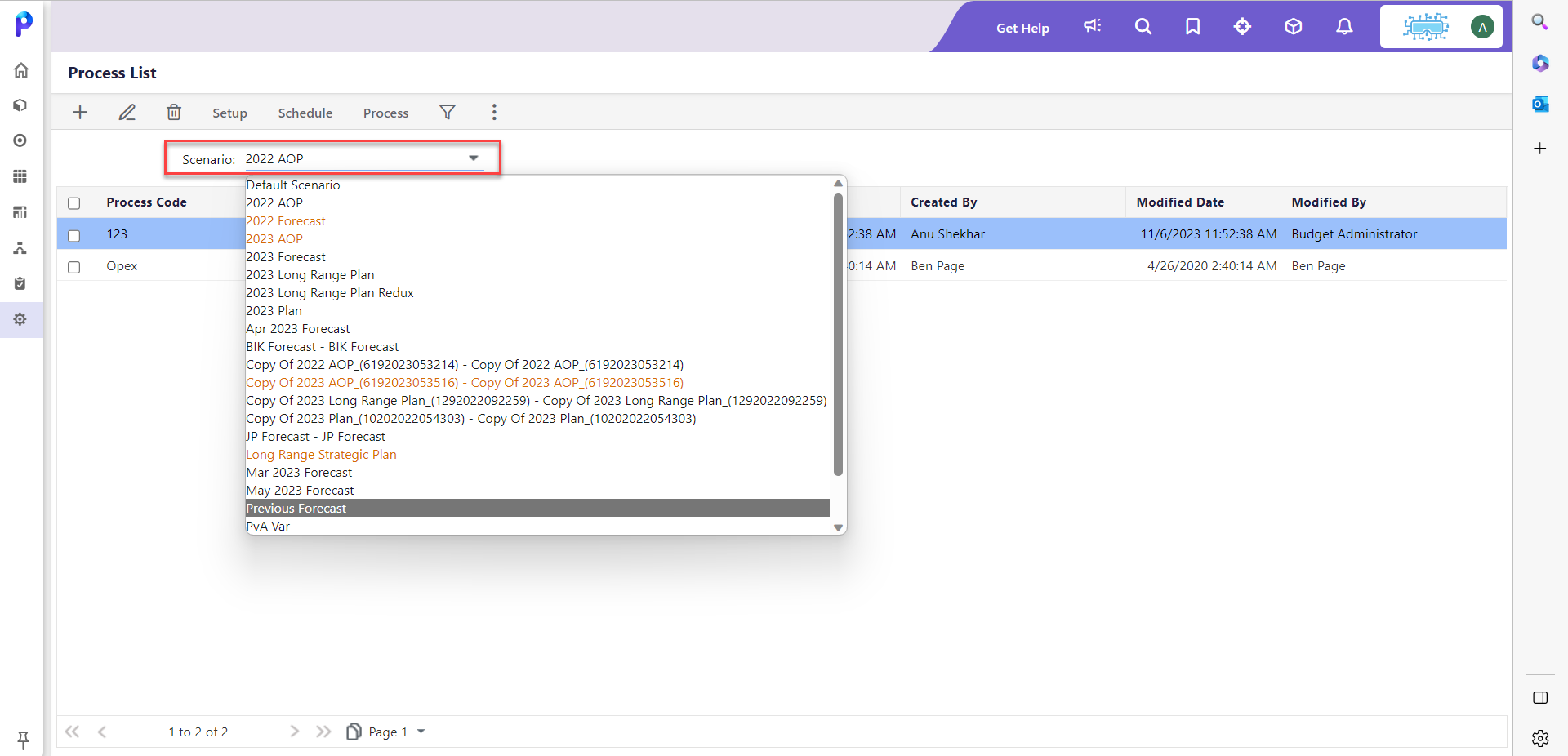This screenshot has height=756, width=1568.
Task: Open browser sidebar settings gear
Action: 1540,739
